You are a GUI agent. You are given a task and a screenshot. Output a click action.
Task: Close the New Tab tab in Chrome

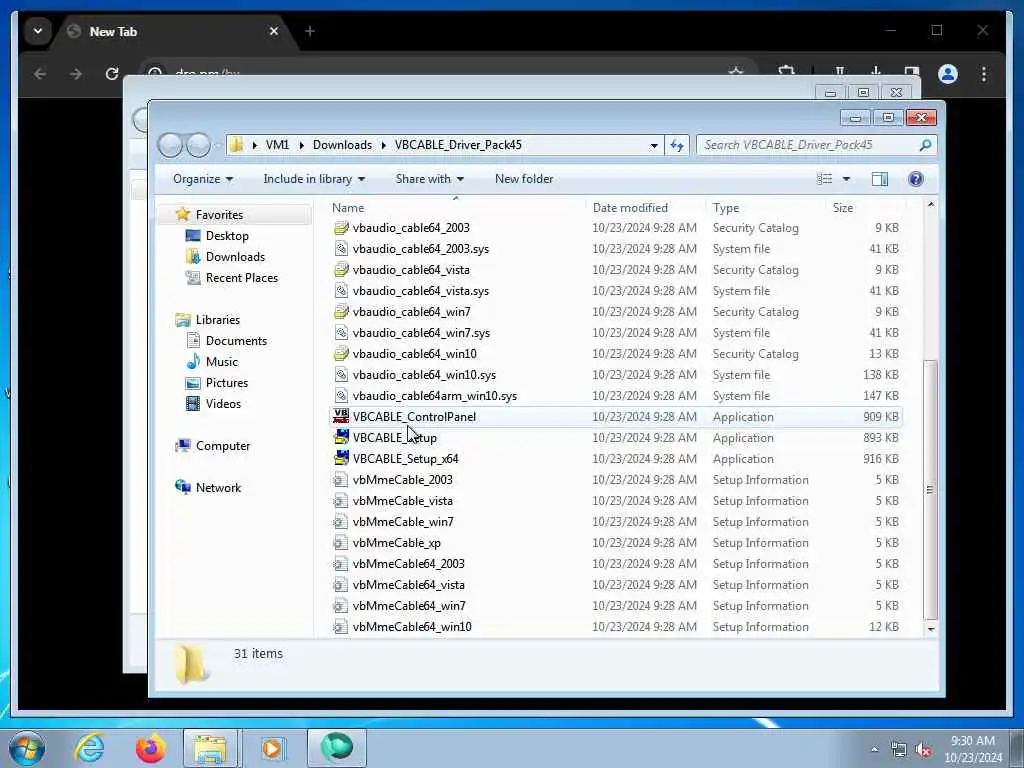point(274,31)
